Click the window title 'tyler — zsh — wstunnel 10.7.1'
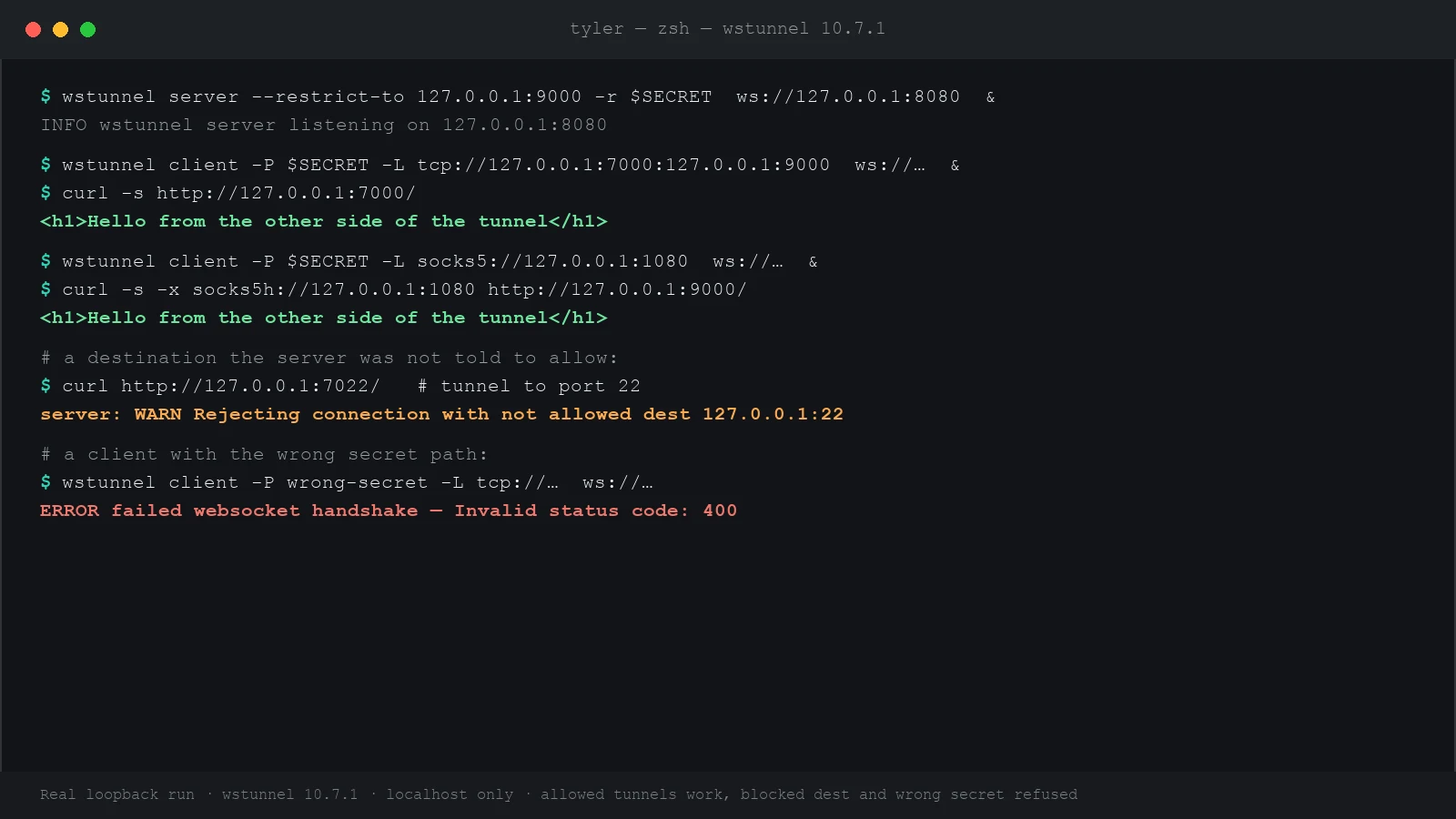This screenshot has height=819, width=1456. pyautogui.click(x=727, y=28)
